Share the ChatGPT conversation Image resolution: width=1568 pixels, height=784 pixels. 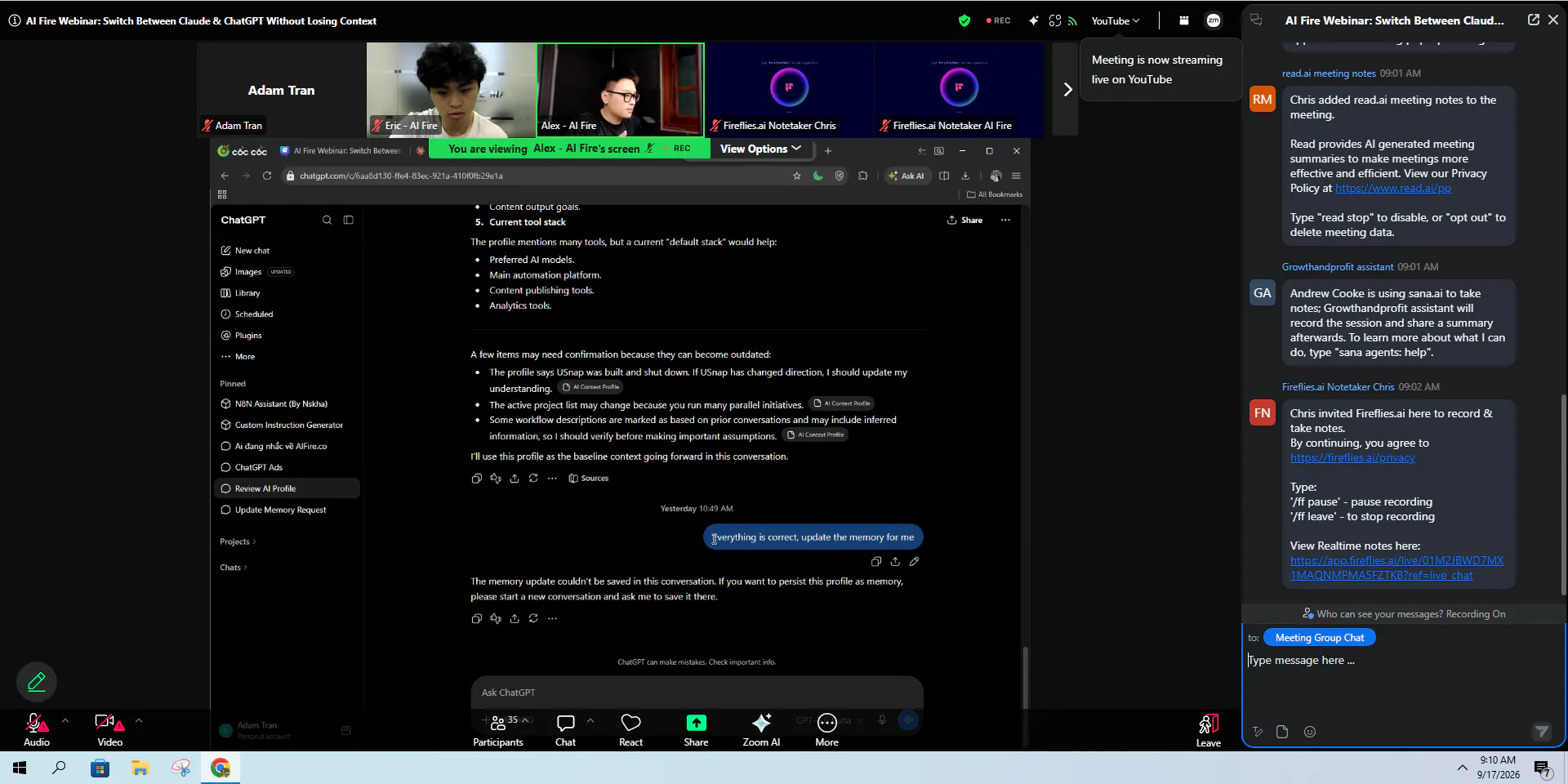pyautogui.click(x=964, y=220)
